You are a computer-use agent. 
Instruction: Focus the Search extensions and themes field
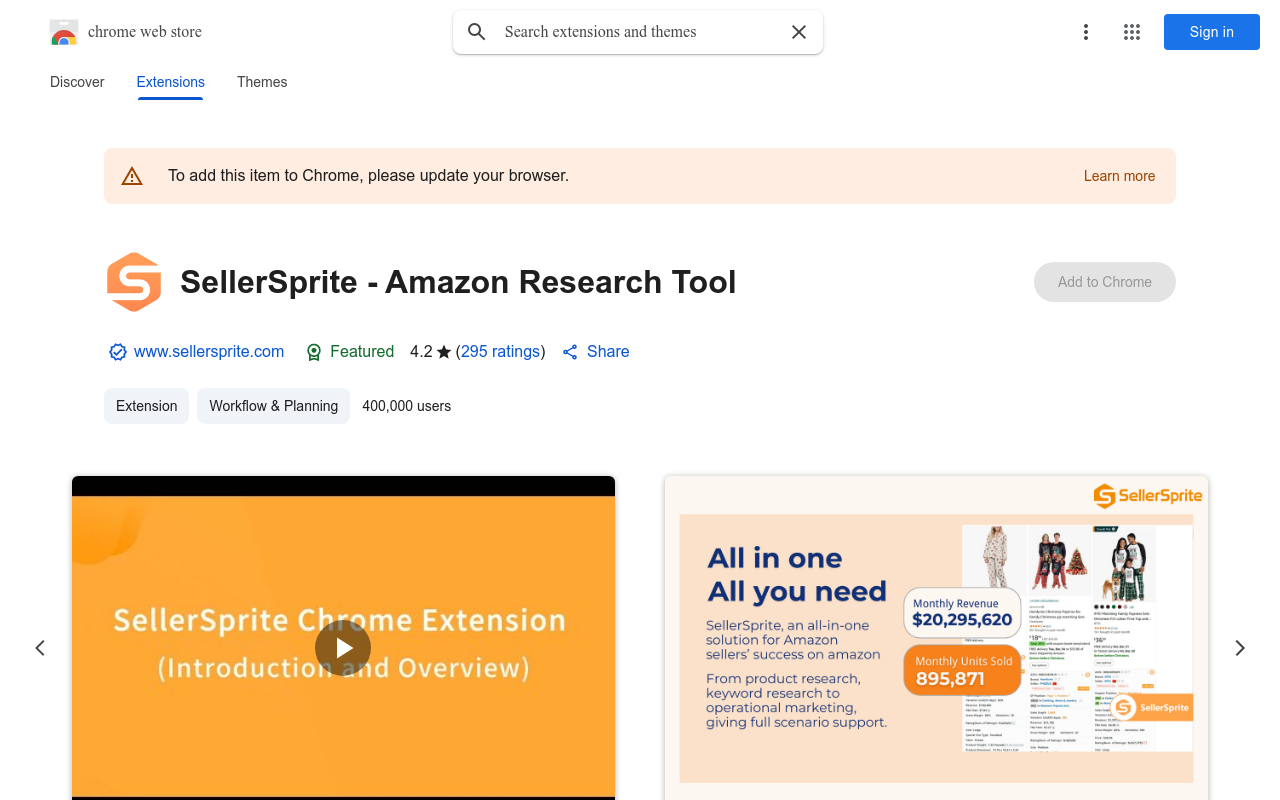tap(638, 32)
